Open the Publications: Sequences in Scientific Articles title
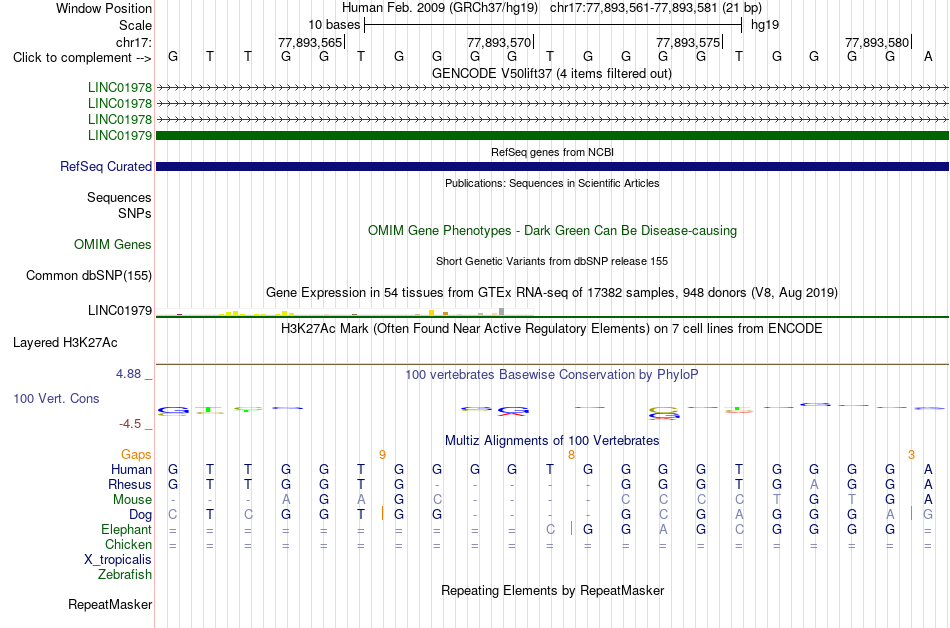Screen dimensions: 950x628 click(x=552, y=183)
